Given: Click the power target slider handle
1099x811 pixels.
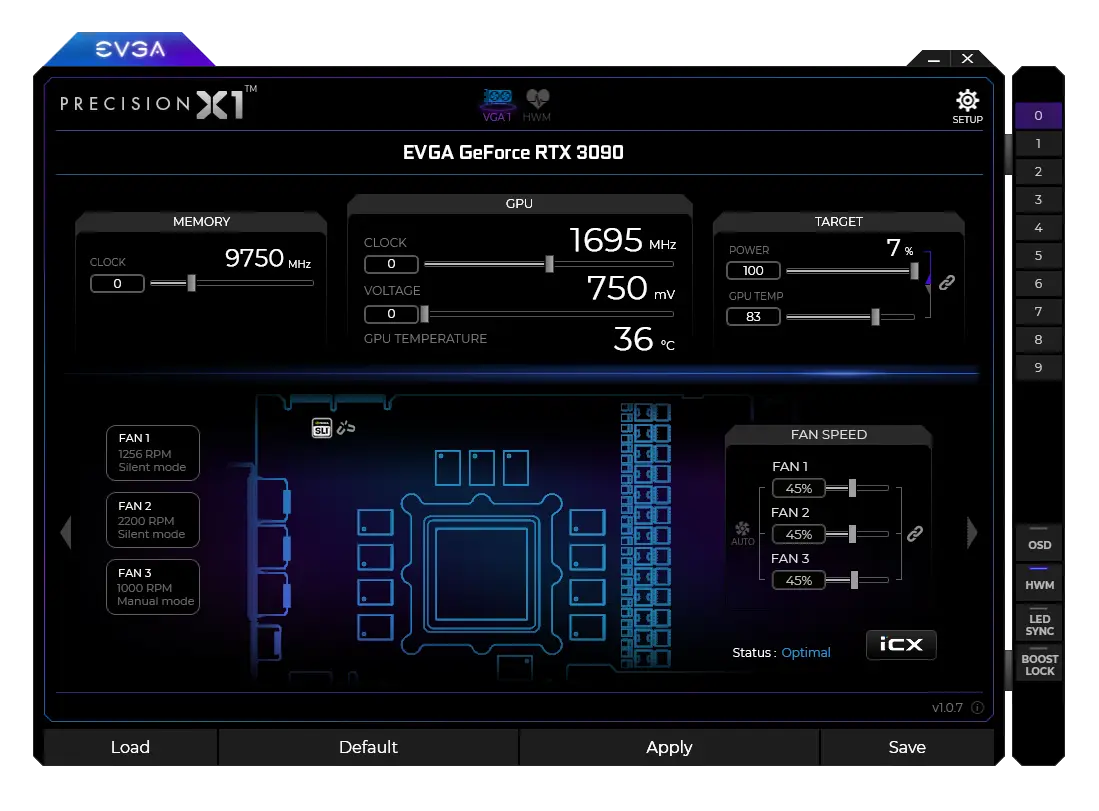Looking at the screenshot, I should [x=914, y=271].
